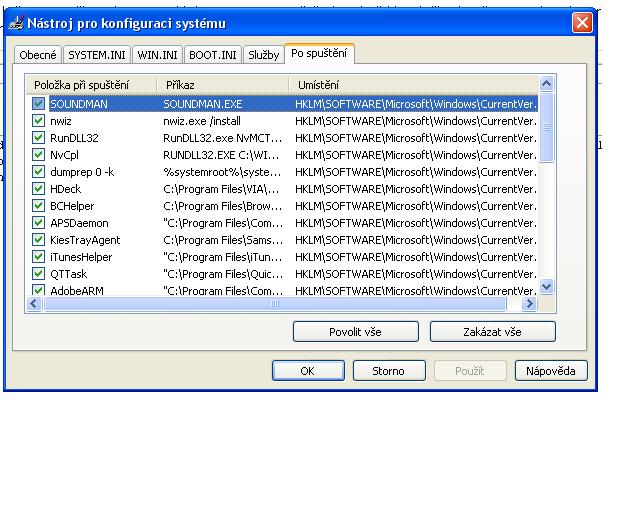Image resolution: width=640 pixels, height=512 pixels.
Task: Click the vertical scrollbar down arrow
Action: pos(547,286)
